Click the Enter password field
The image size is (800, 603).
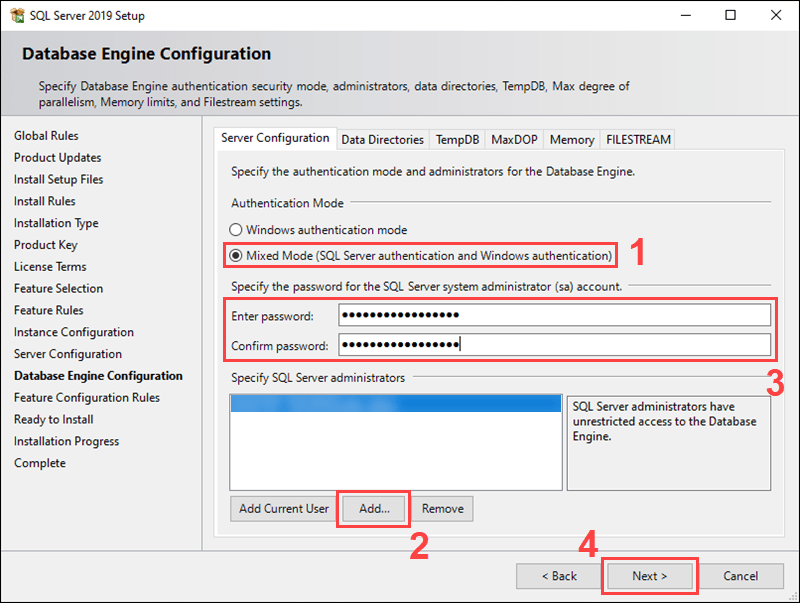555,313
